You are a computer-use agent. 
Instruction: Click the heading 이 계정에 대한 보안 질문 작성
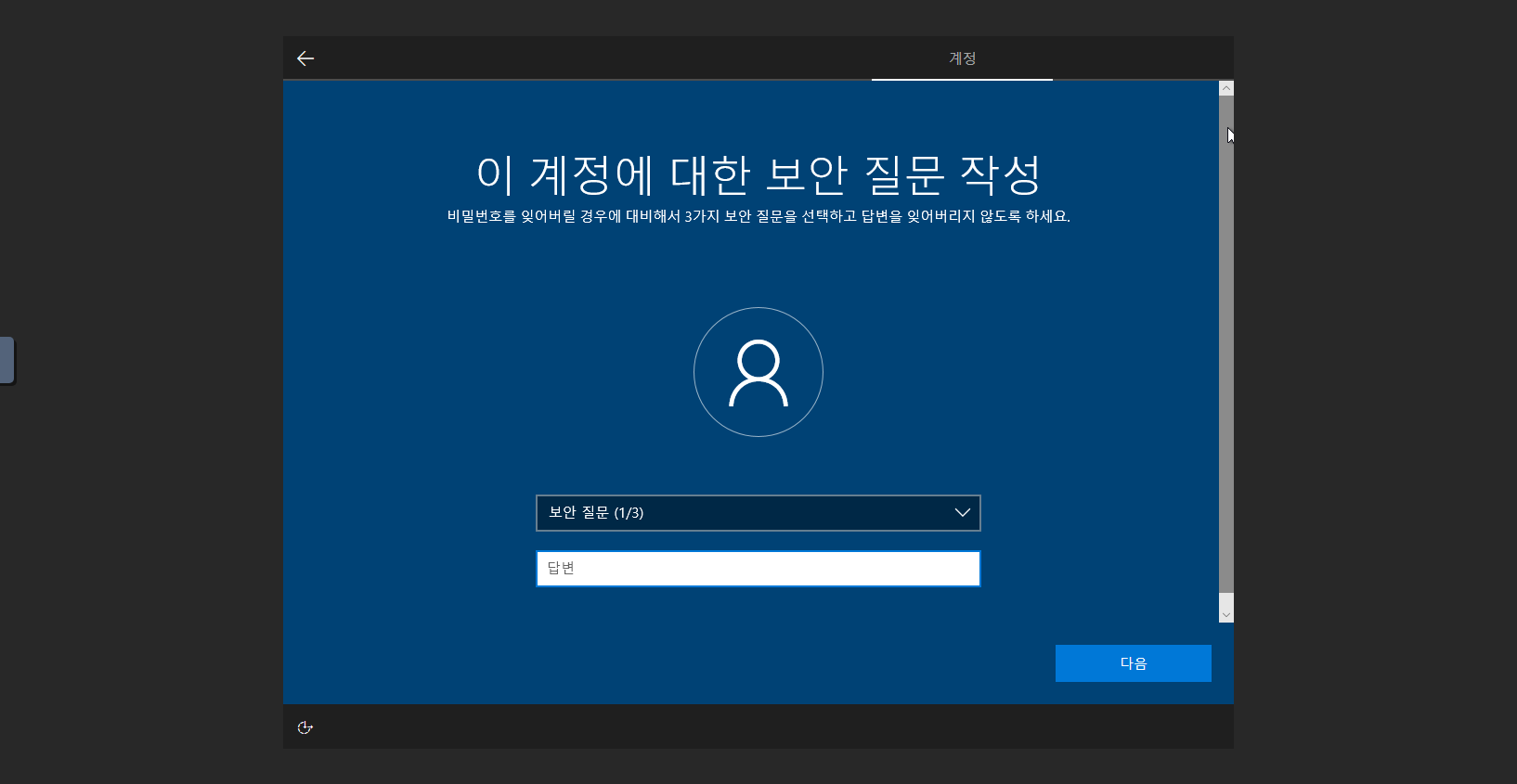tap(758, 174)
